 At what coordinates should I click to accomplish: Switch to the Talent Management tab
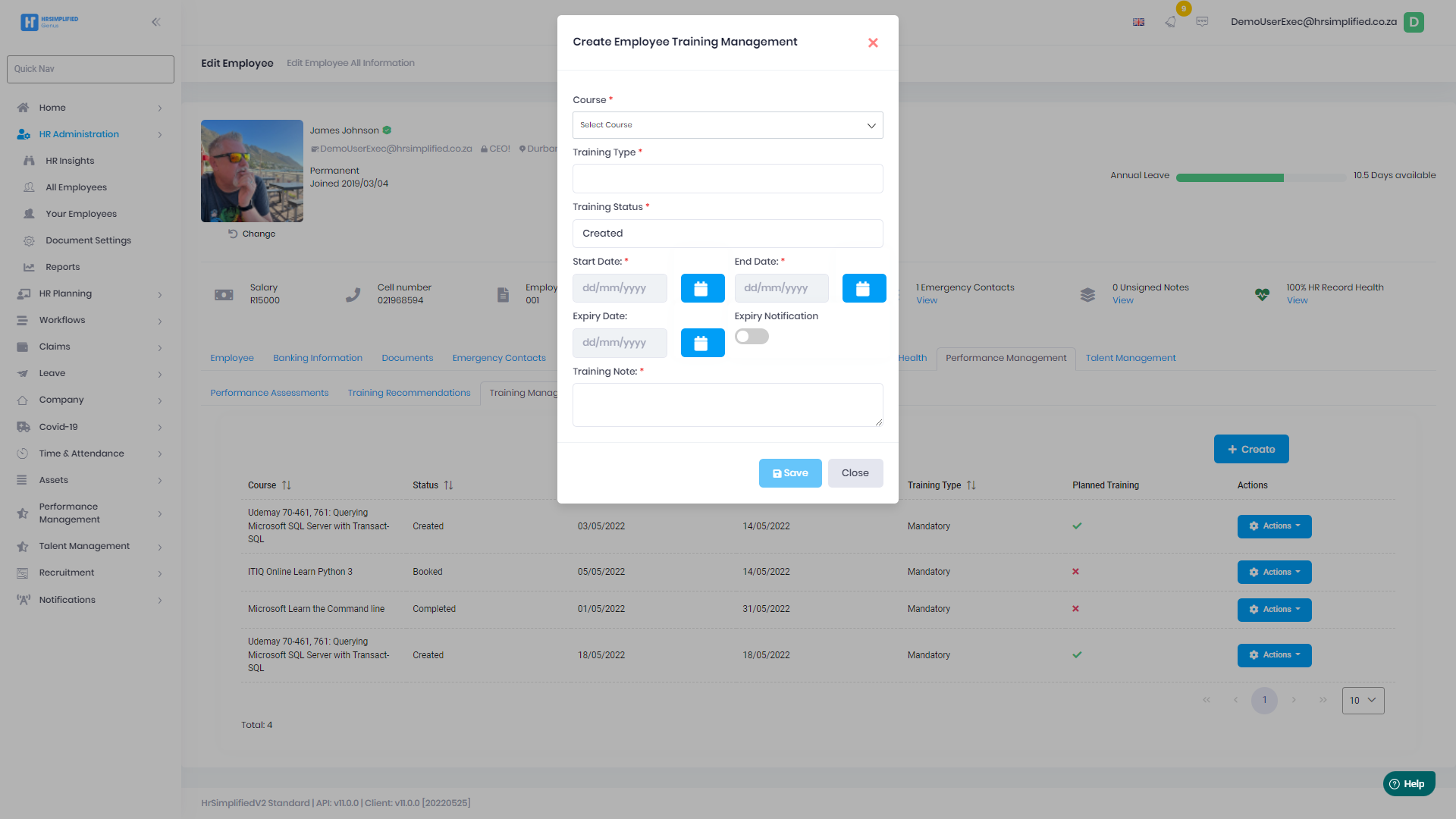(1130, 358)
